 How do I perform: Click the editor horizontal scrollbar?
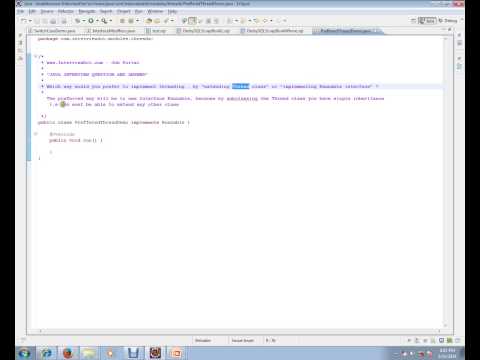240,331
